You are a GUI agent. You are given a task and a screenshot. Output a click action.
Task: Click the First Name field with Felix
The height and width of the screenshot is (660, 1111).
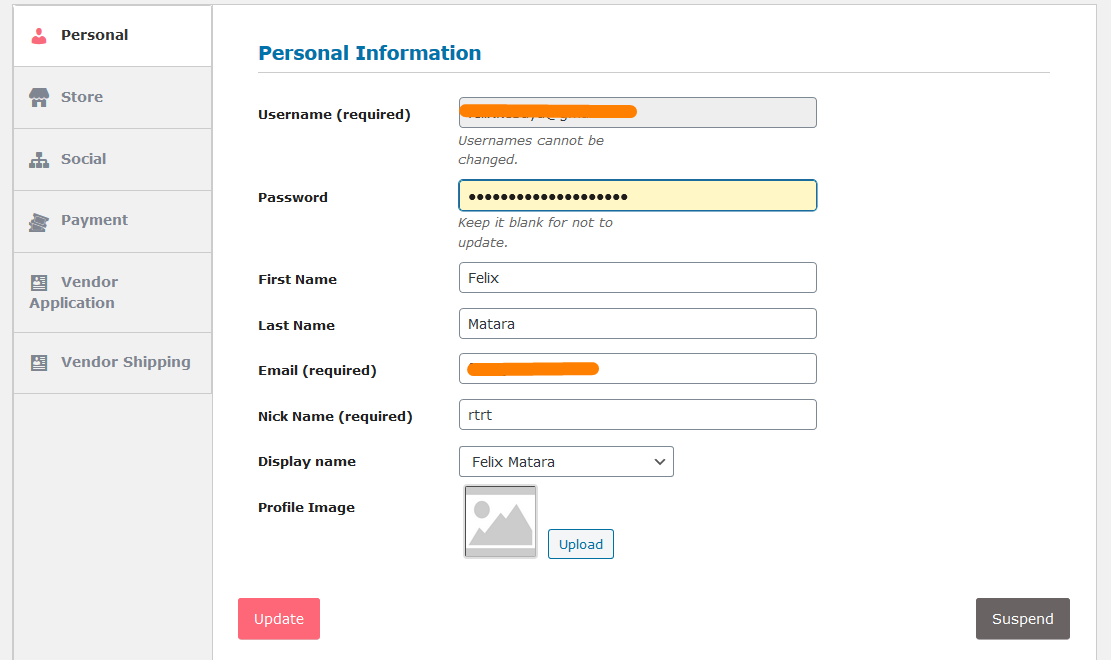click(x=638, y=278)
